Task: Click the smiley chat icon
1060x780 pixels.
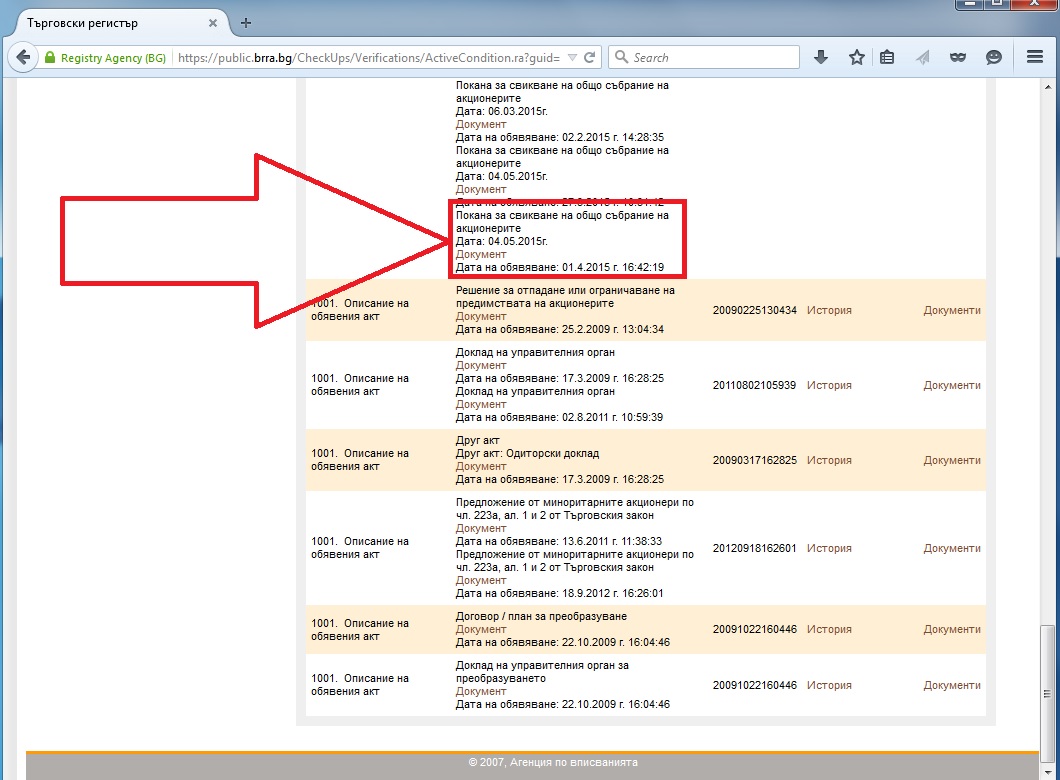Action: 994,58
